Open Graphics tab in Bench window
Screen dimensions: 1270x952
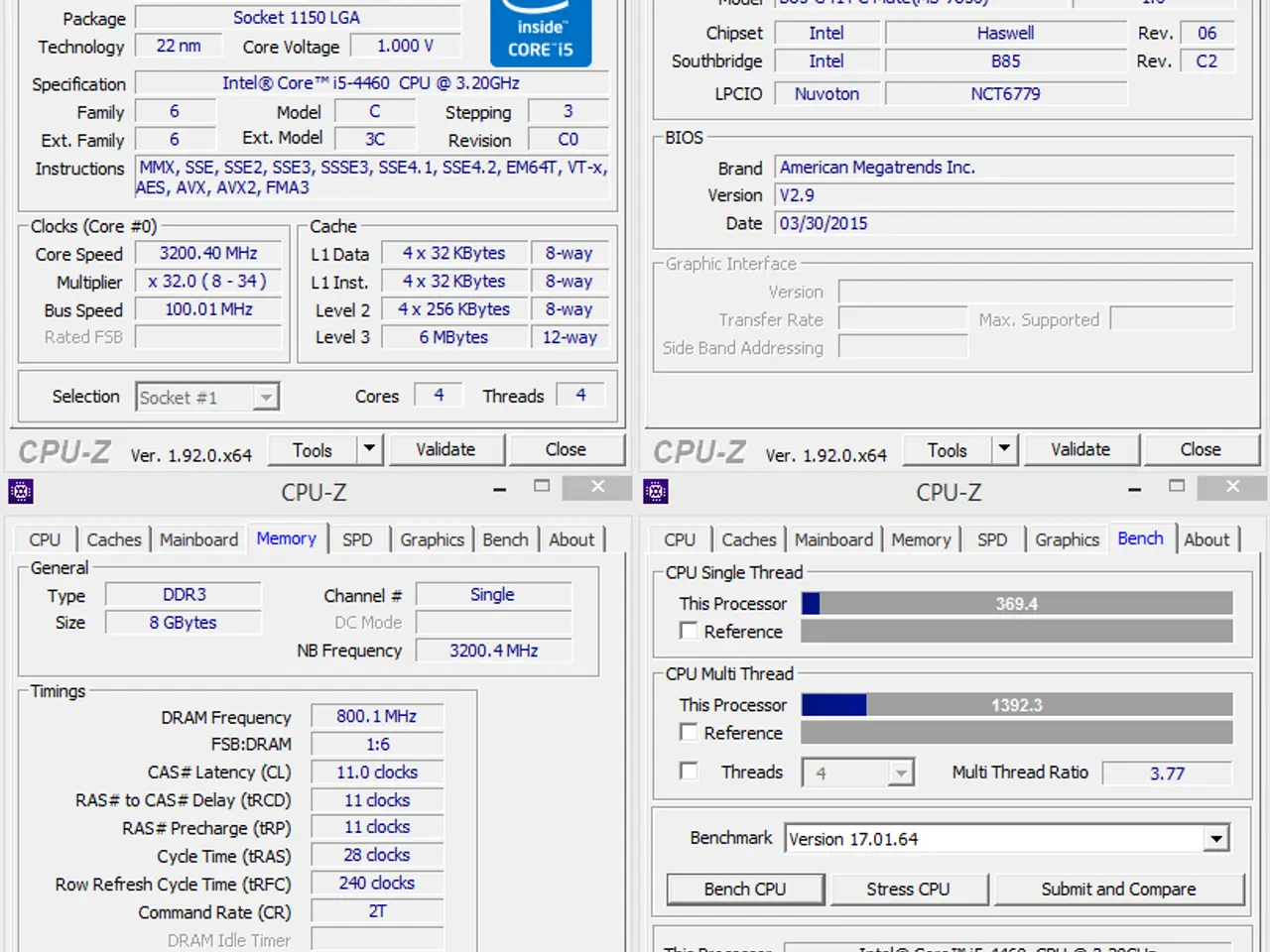(x=1067, y=539)
